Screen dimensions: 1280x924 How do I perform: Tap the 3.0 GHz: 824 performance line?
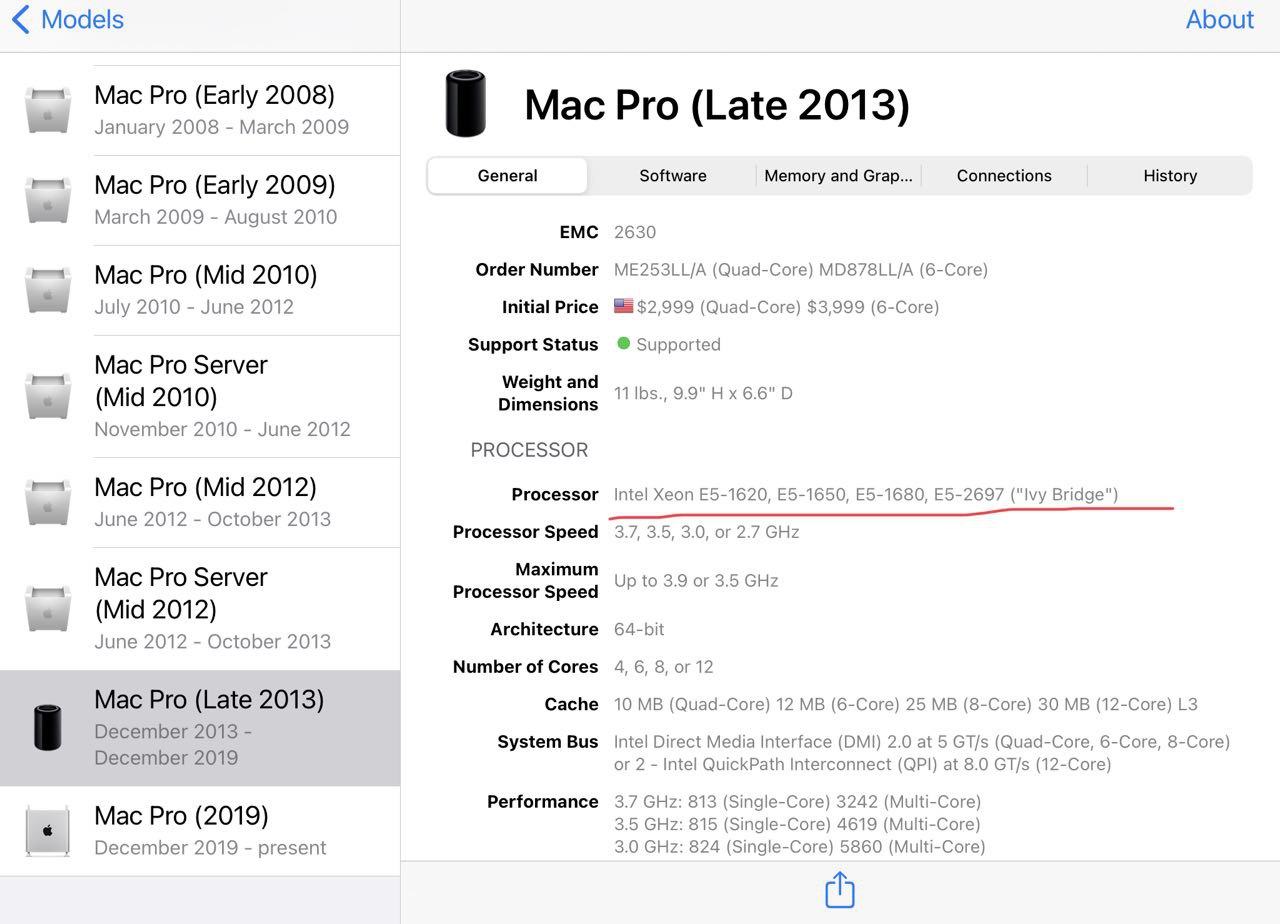pos(800,847)
